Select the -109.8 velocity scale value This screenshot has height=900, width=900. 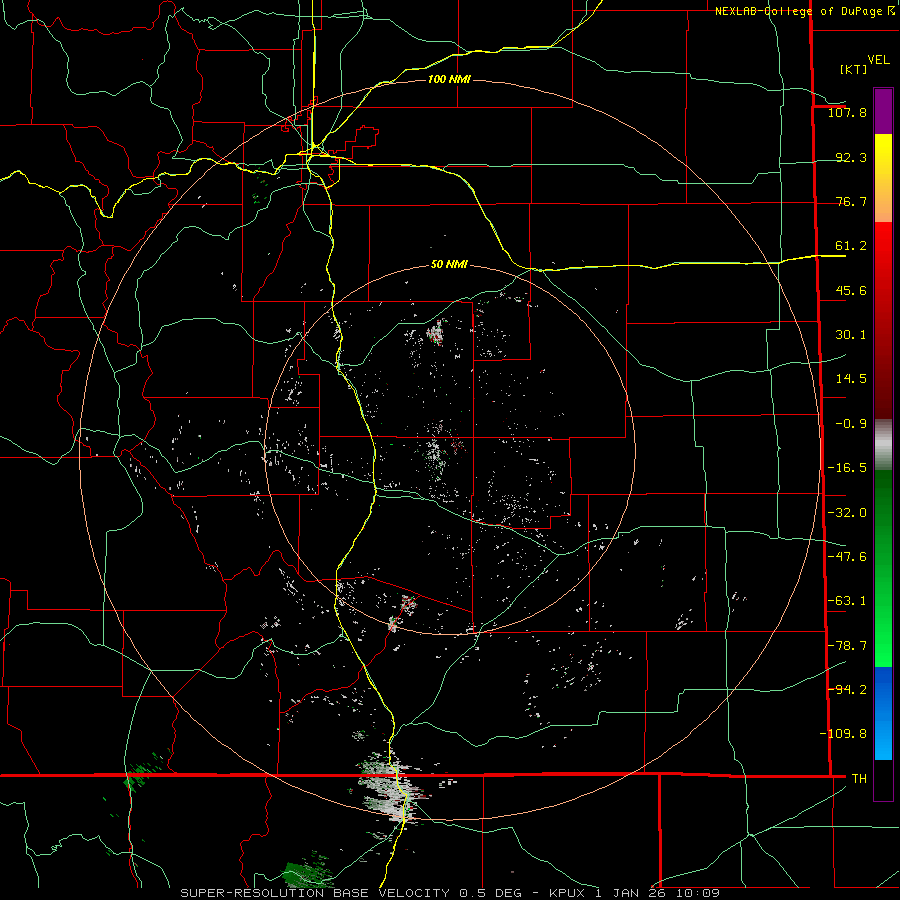click(843, 734)
